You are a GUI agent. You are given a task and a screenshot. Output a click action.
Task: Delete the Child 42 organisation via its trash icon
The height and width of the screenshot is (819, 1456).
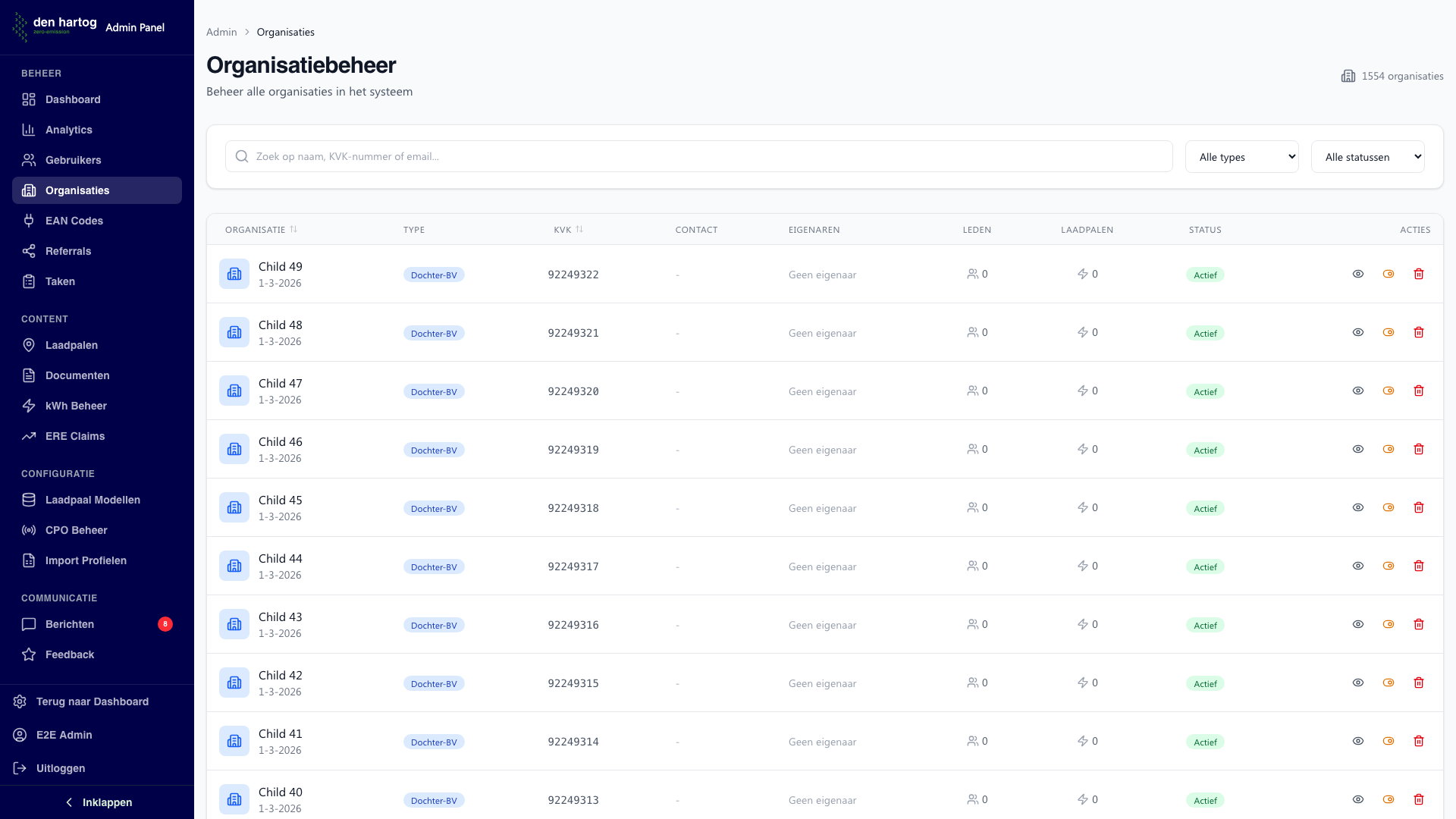(x=1418, y=682)
